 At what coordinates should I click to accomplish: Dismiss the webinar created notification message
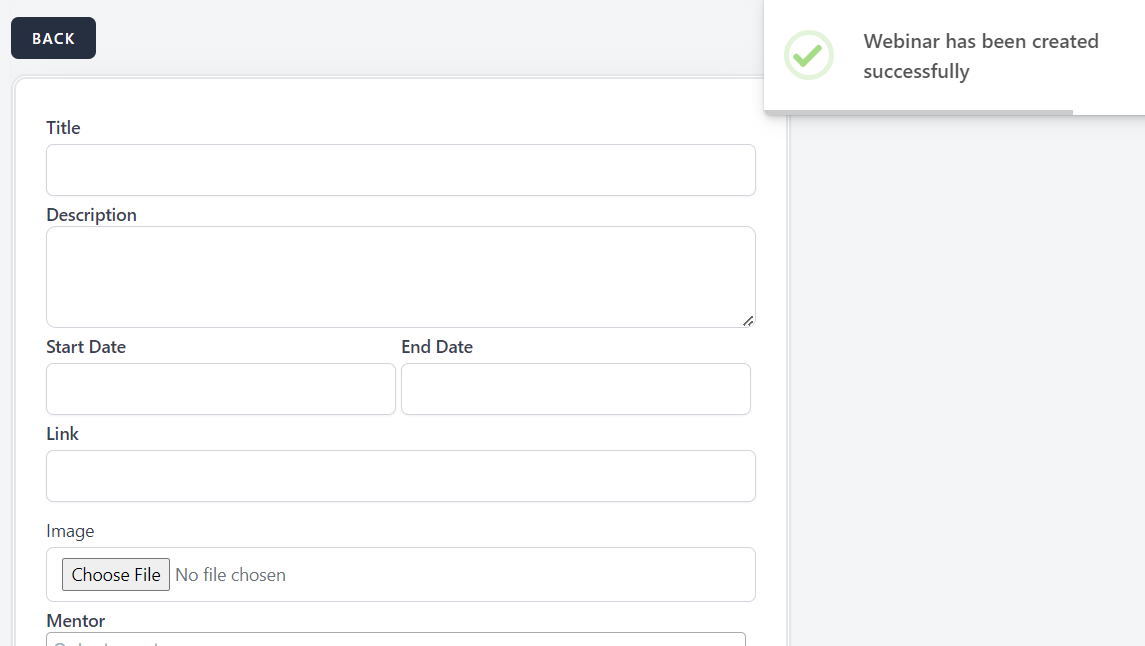pos(980,56)
